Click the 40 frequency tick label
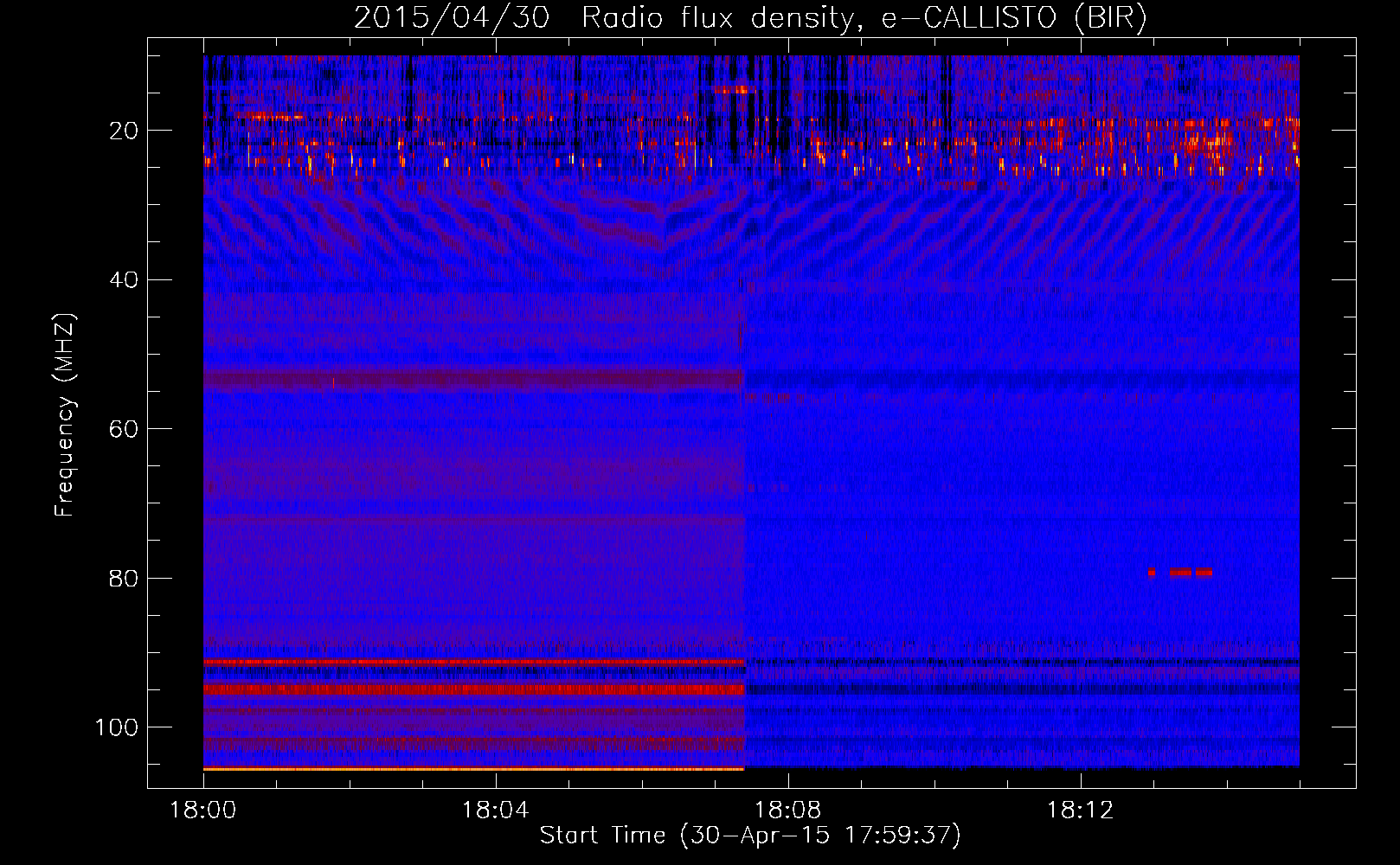This screenshot has width=1400, height=865. click(124, 280)
